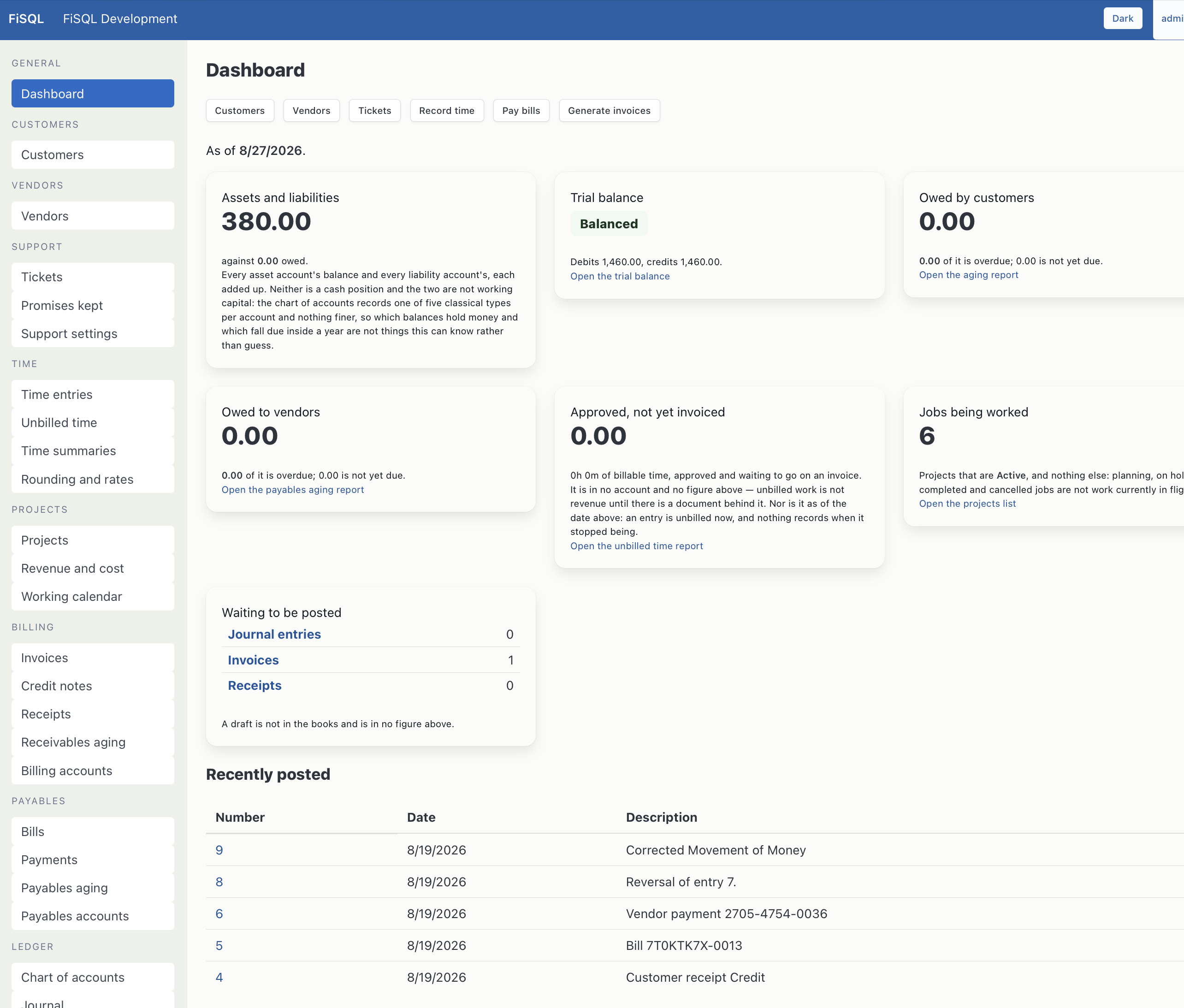Screen dimensions: 1184x1008
Task: Click the Generate invoices button
Action: pos(609,110)
